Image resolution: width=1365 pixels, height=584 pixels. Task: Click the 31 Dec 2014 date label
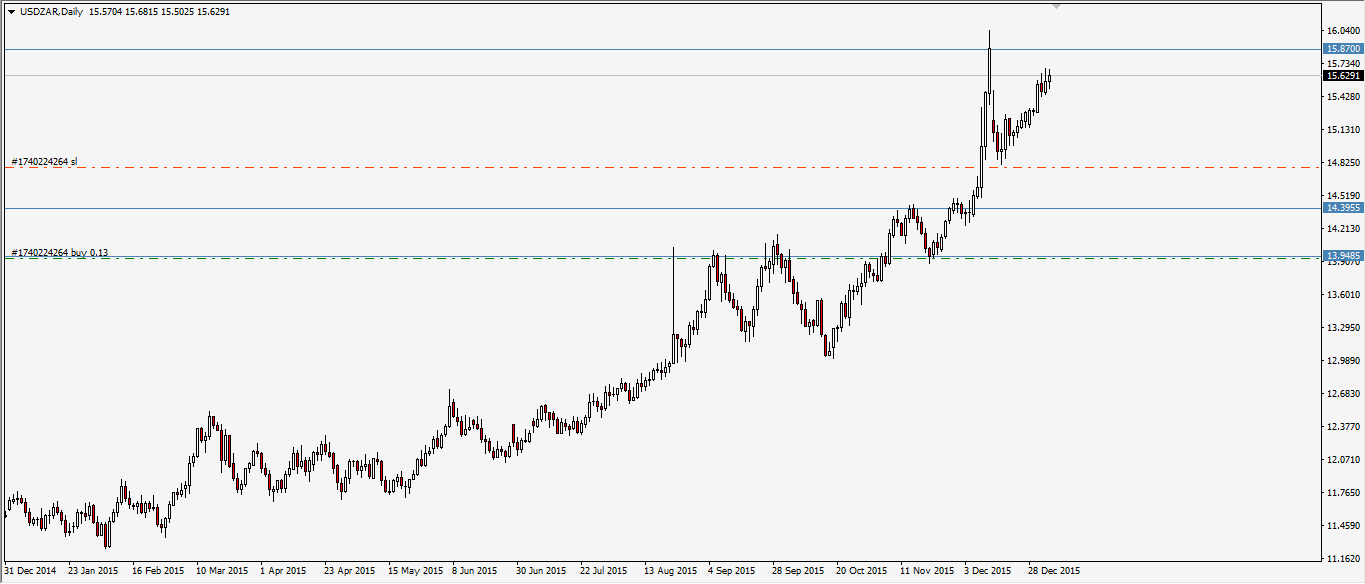(x=30, y=571)
